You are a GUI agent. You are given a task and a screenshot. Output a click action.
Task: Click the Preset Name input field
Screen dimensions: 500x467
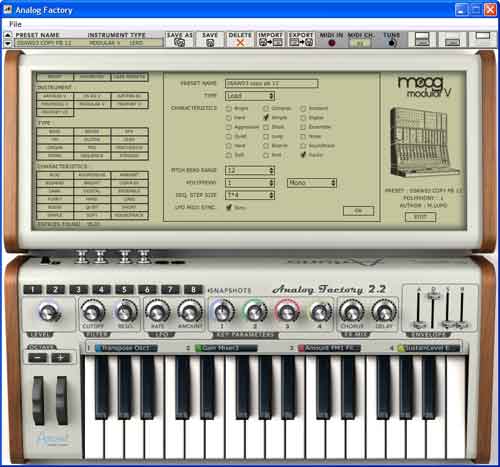click(271, 83)
